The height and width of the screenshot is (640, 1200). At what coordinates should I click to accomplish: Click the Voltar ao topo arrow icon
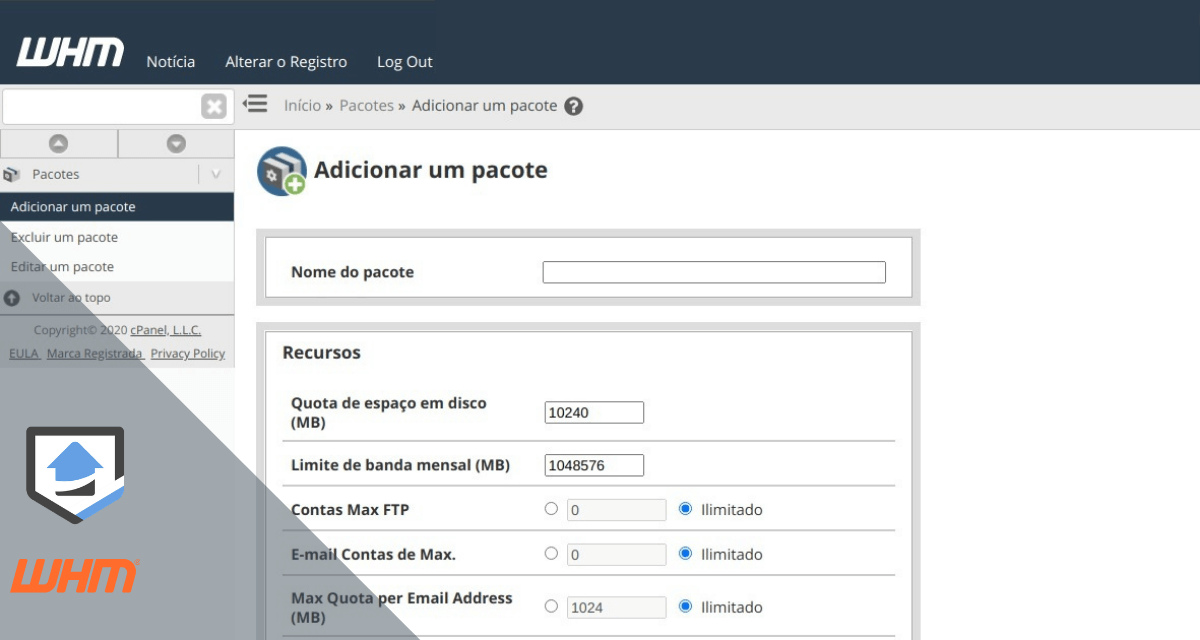tap(12, 298)
